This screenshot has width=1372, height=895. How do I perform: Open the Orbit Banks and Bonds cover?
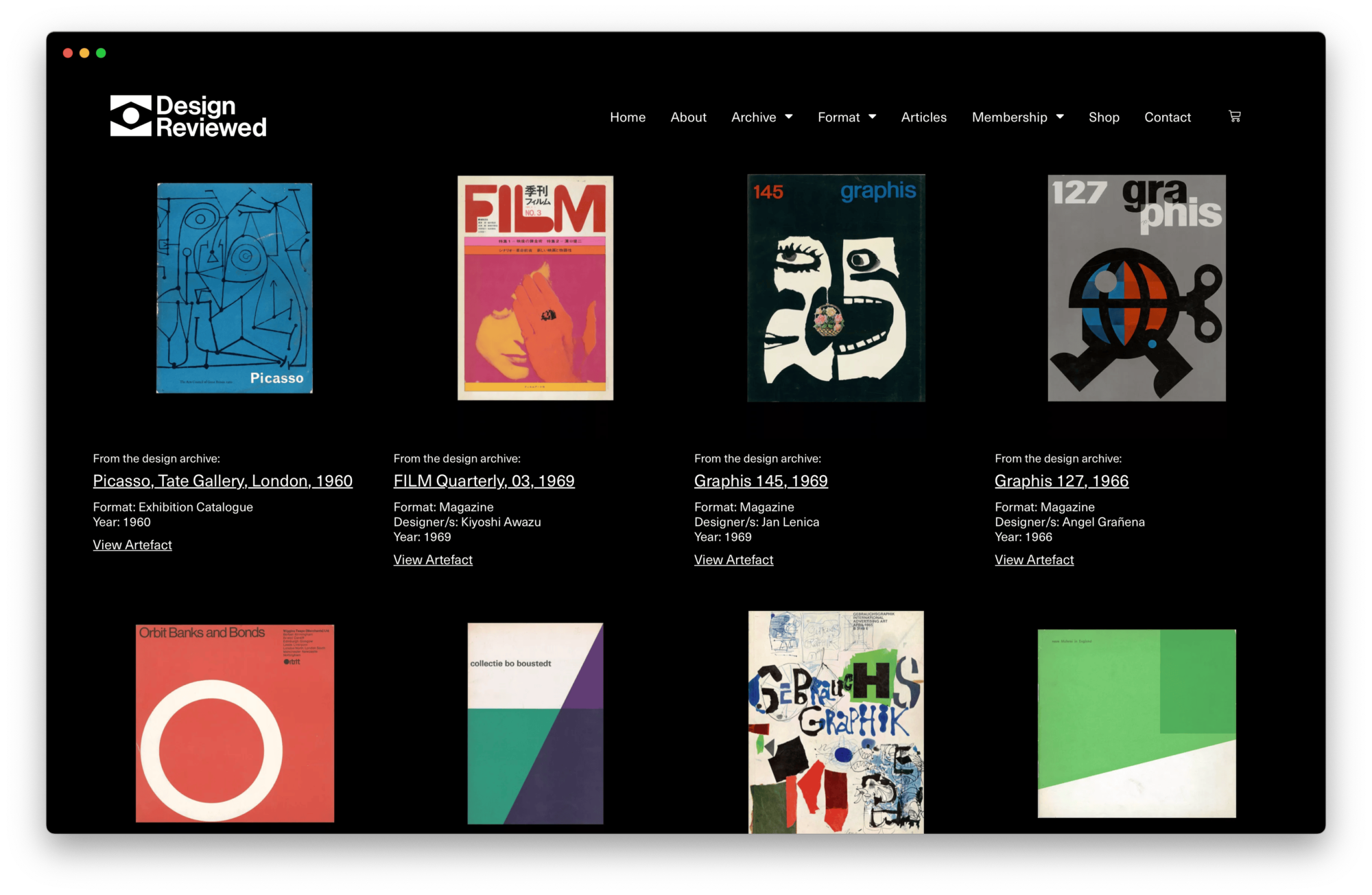235,723
